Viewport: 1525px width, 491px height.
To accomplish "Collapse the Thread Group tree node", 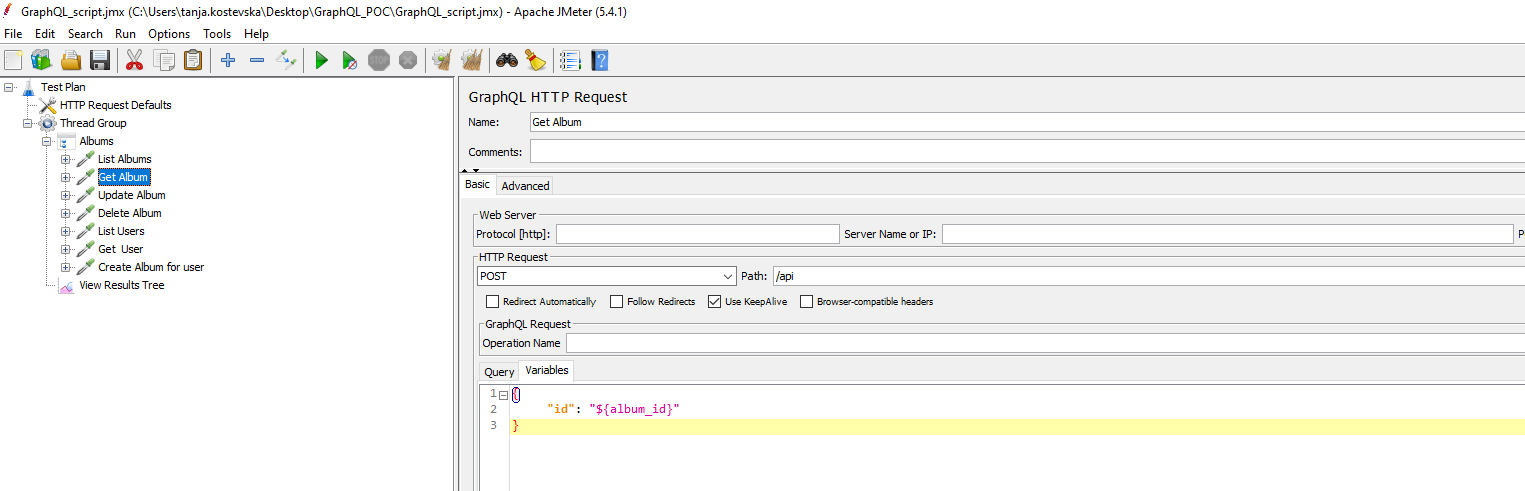I will pyautogui.click(x=28, y=123).
